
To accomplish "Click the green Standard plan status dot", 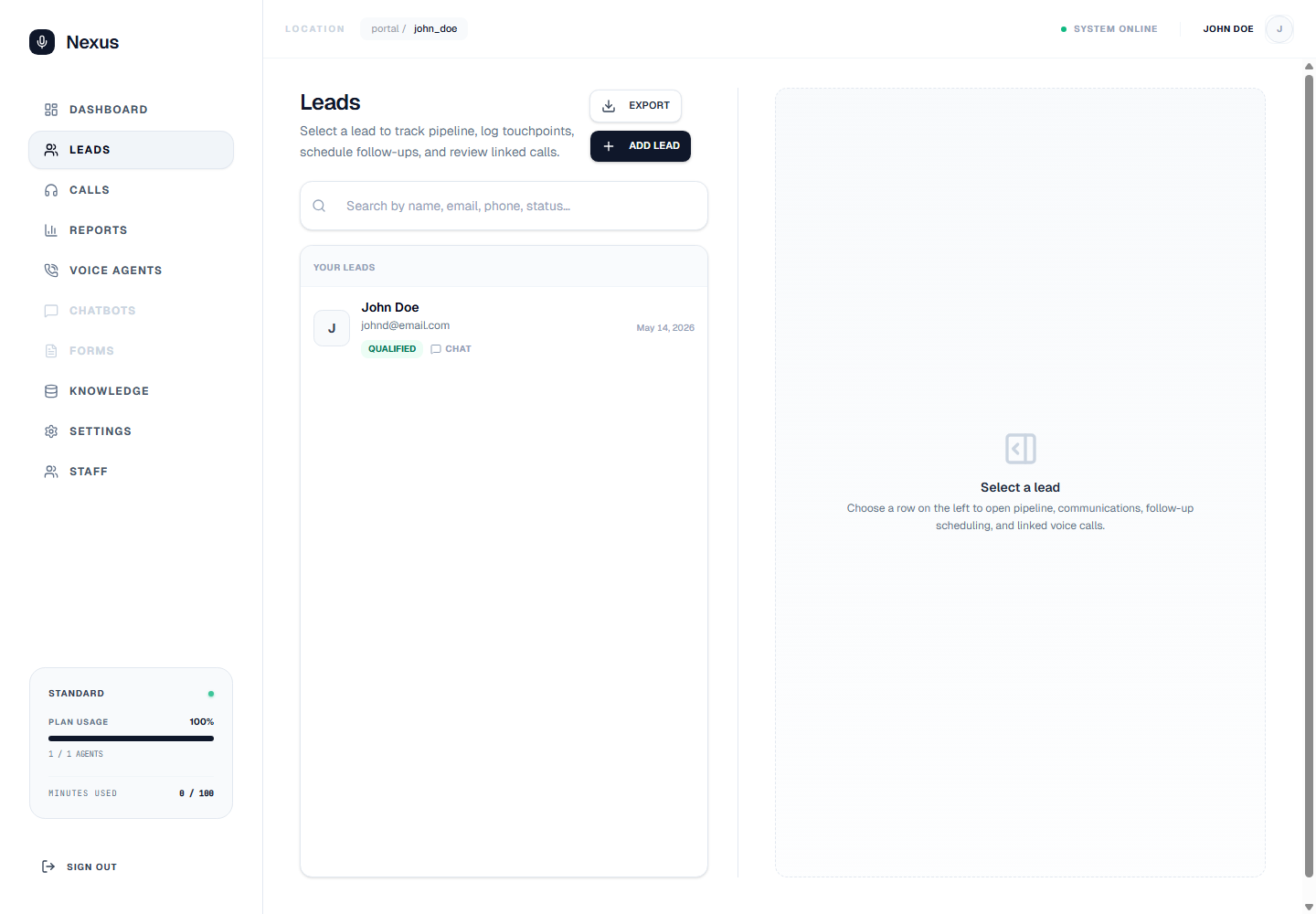I will point(211,694).
